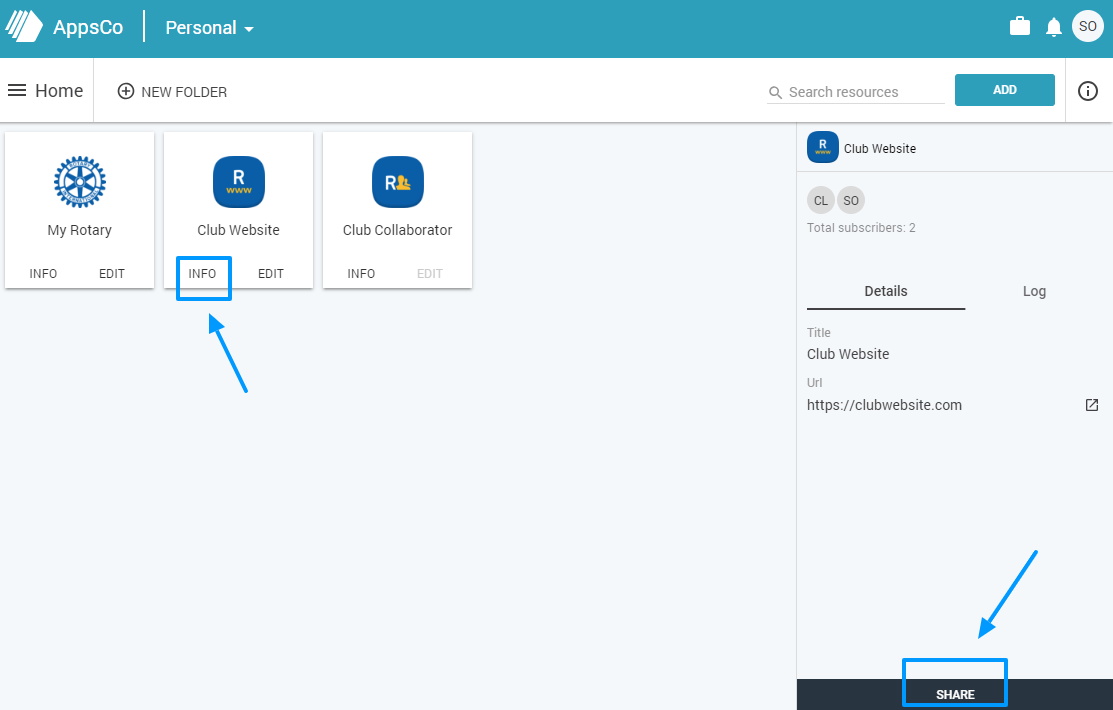Click the Club Collaborator card title

point(398,230)
